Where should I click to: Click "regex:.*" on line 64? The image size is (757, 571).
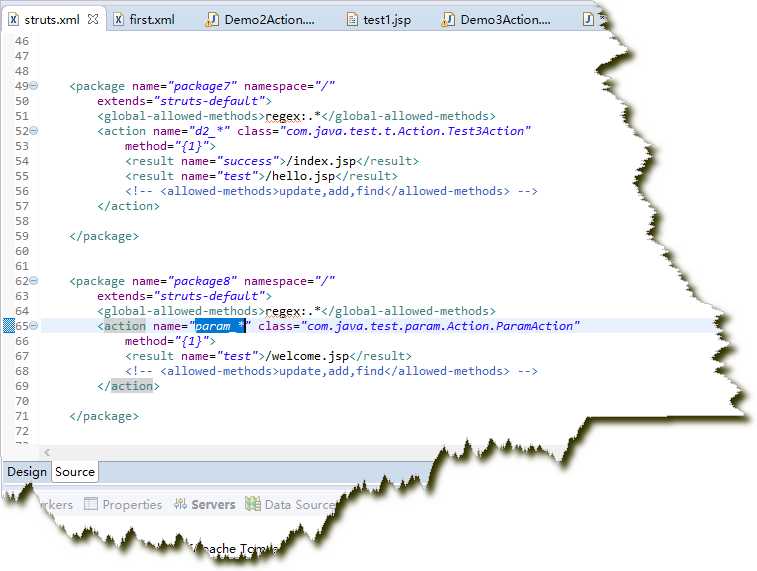coord(293,311)
